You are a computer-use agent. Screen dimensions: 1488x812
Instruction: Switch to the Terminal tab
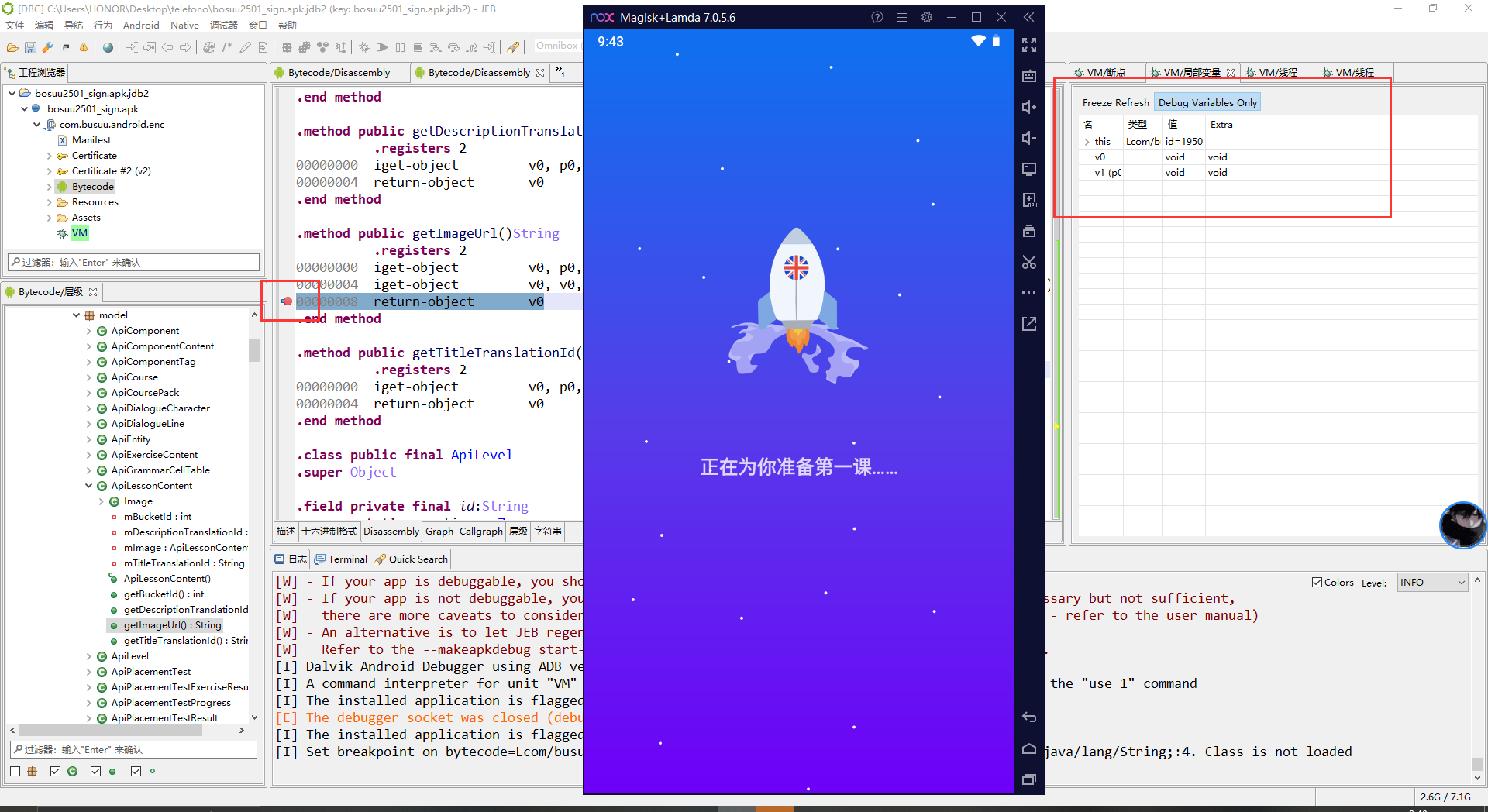pos(341,559)
